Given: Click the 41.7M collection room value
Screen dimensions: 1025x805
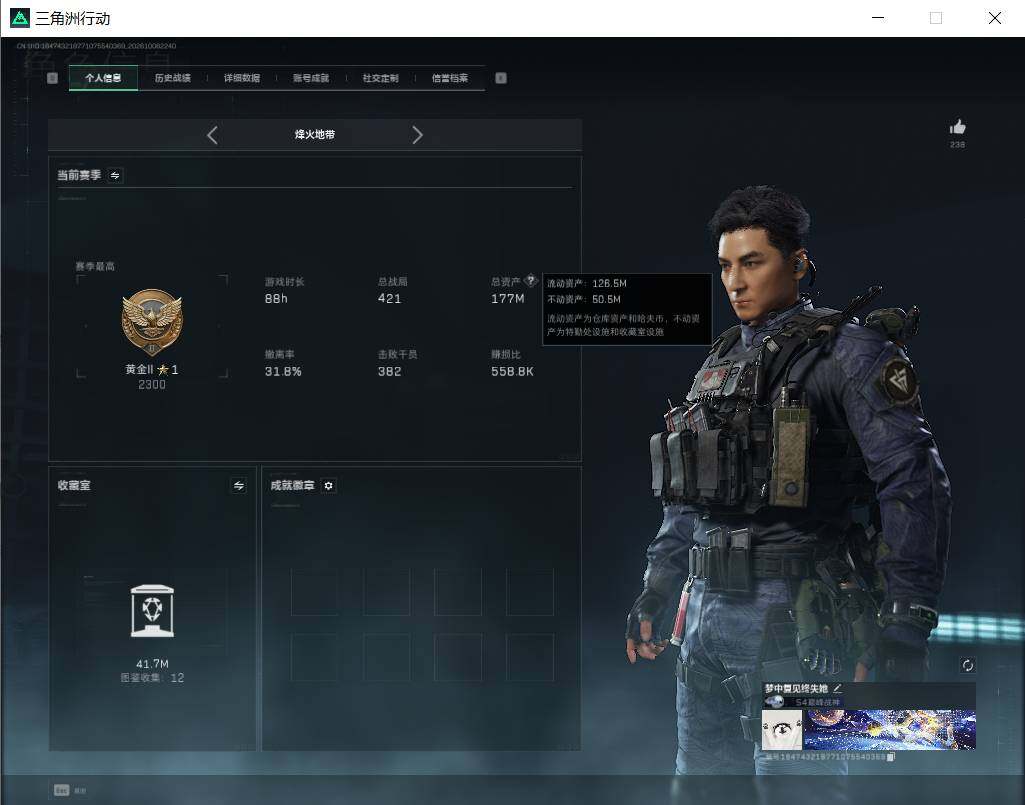Looking at the screenshot, I should (152, 664).
